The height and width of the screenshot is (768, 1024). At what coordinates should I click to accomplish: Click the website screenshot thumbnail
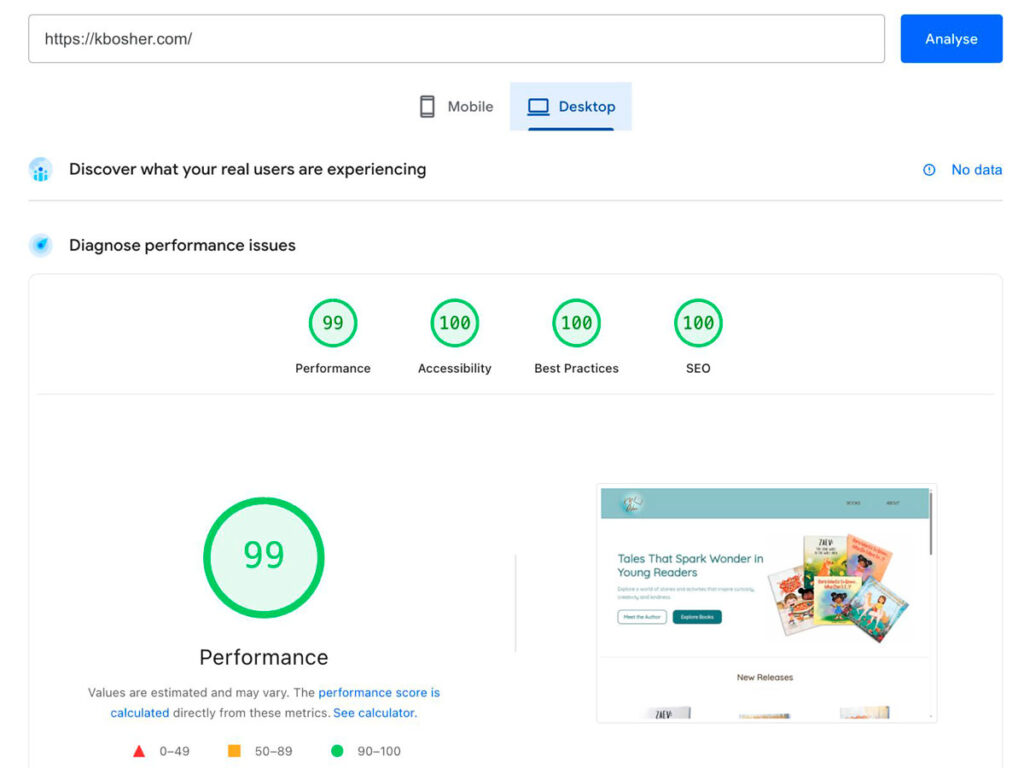tap(766, 603)
